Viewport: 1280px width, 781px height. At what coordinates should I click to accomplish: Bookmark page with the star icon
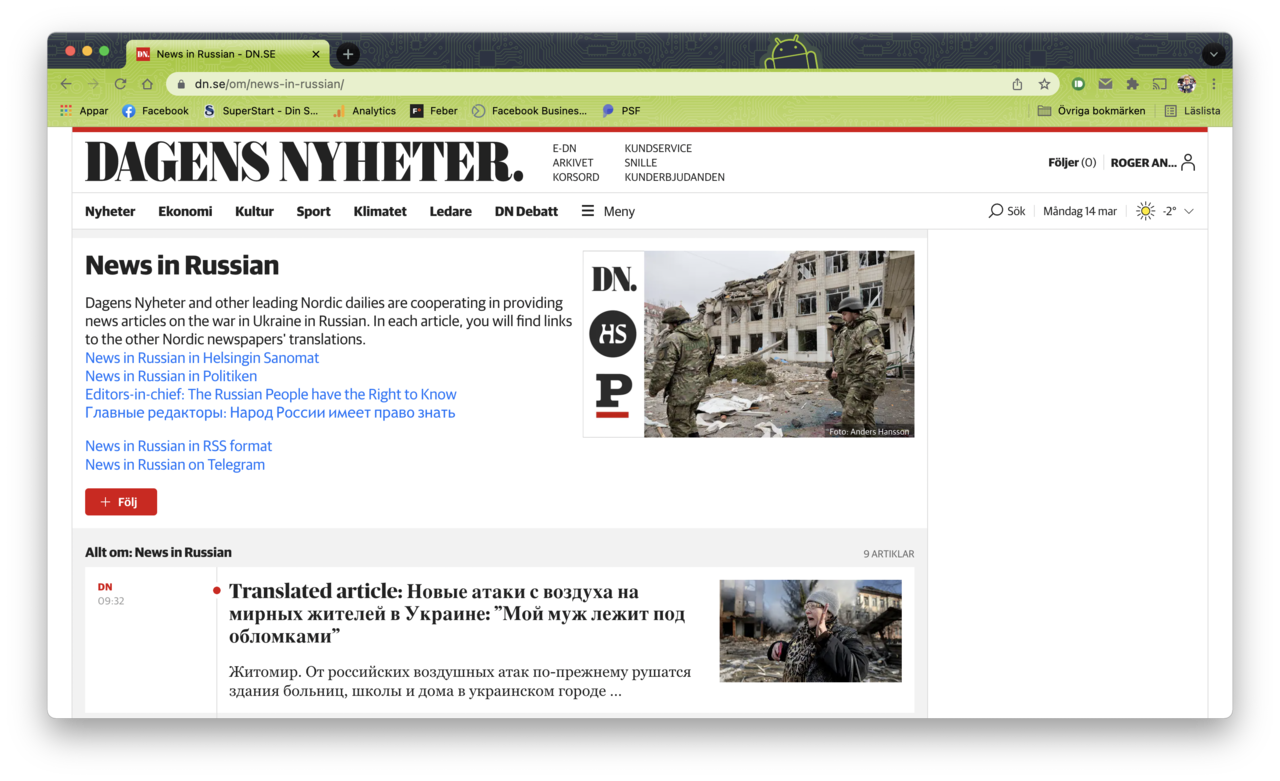(1044, 84)
